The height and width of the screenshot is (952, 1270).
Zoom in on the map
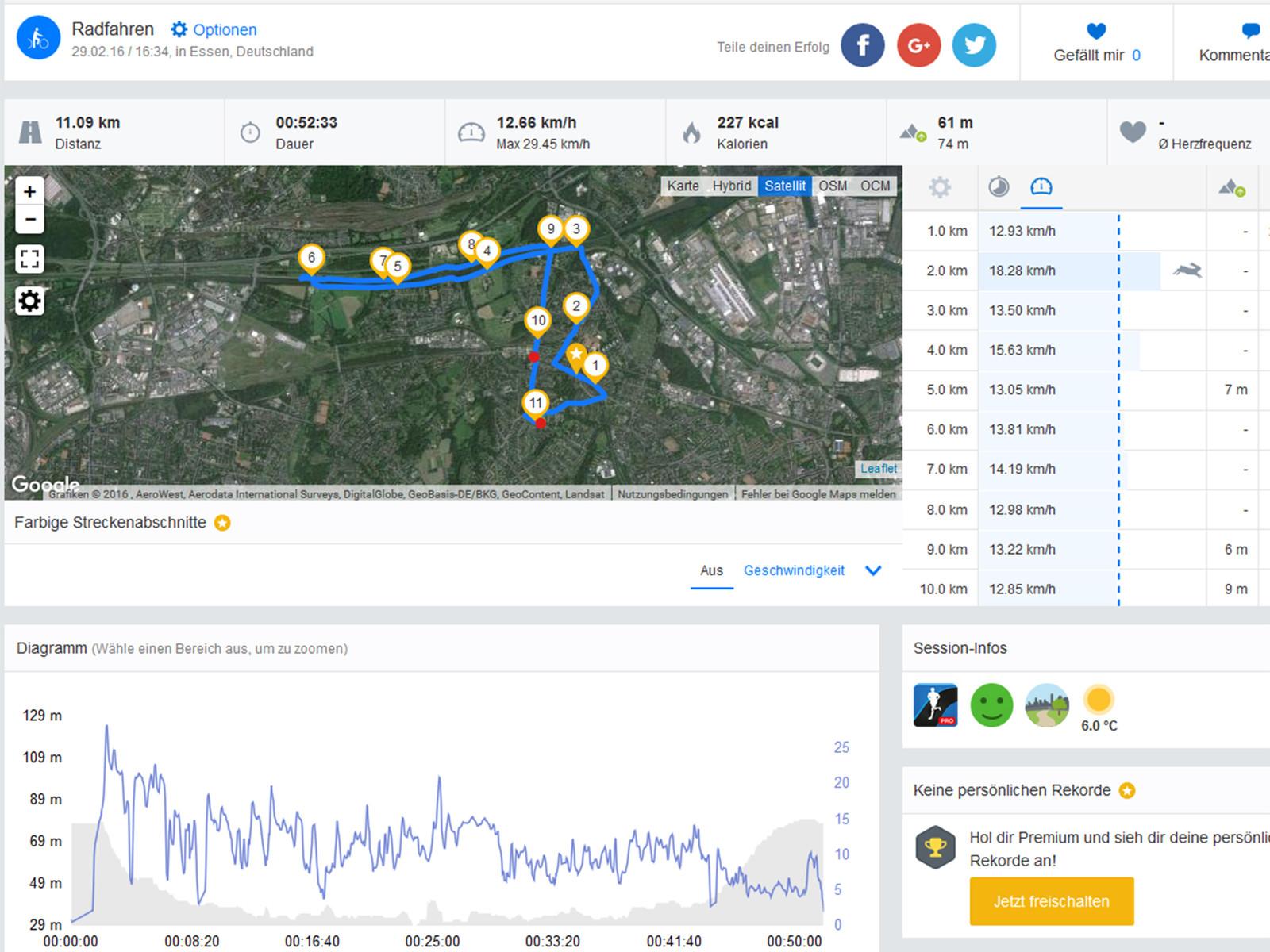tap(29, 191)
